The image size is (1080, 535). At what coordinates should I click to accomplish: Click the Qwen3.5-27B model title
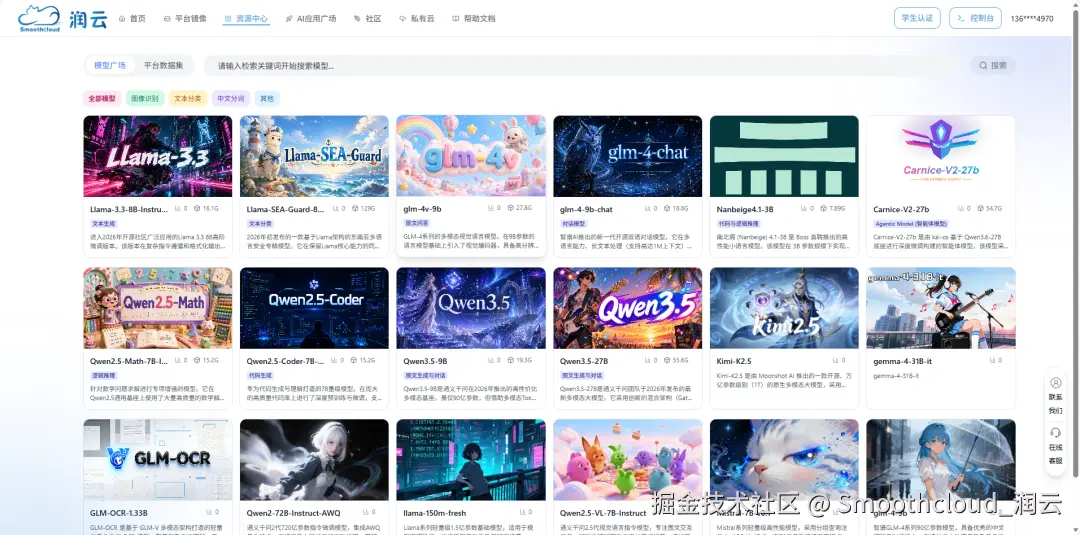pyautogui.click(x=584, y=361)
